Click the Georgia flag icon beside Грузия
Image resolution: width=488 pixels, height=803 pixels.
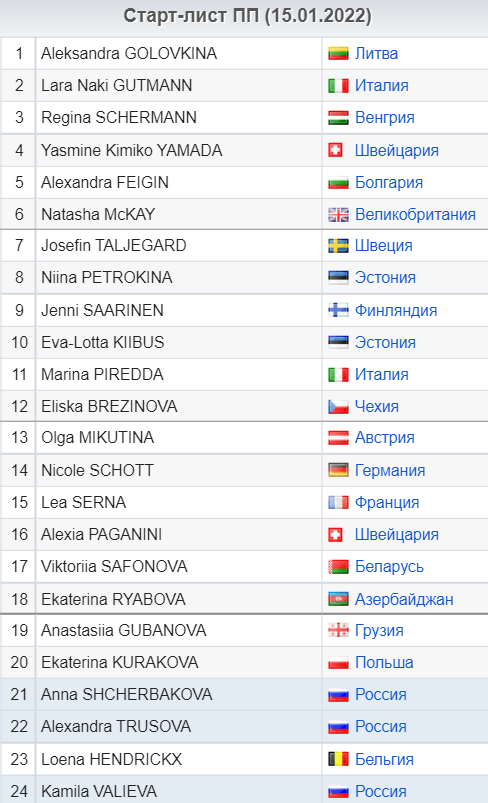338,630
